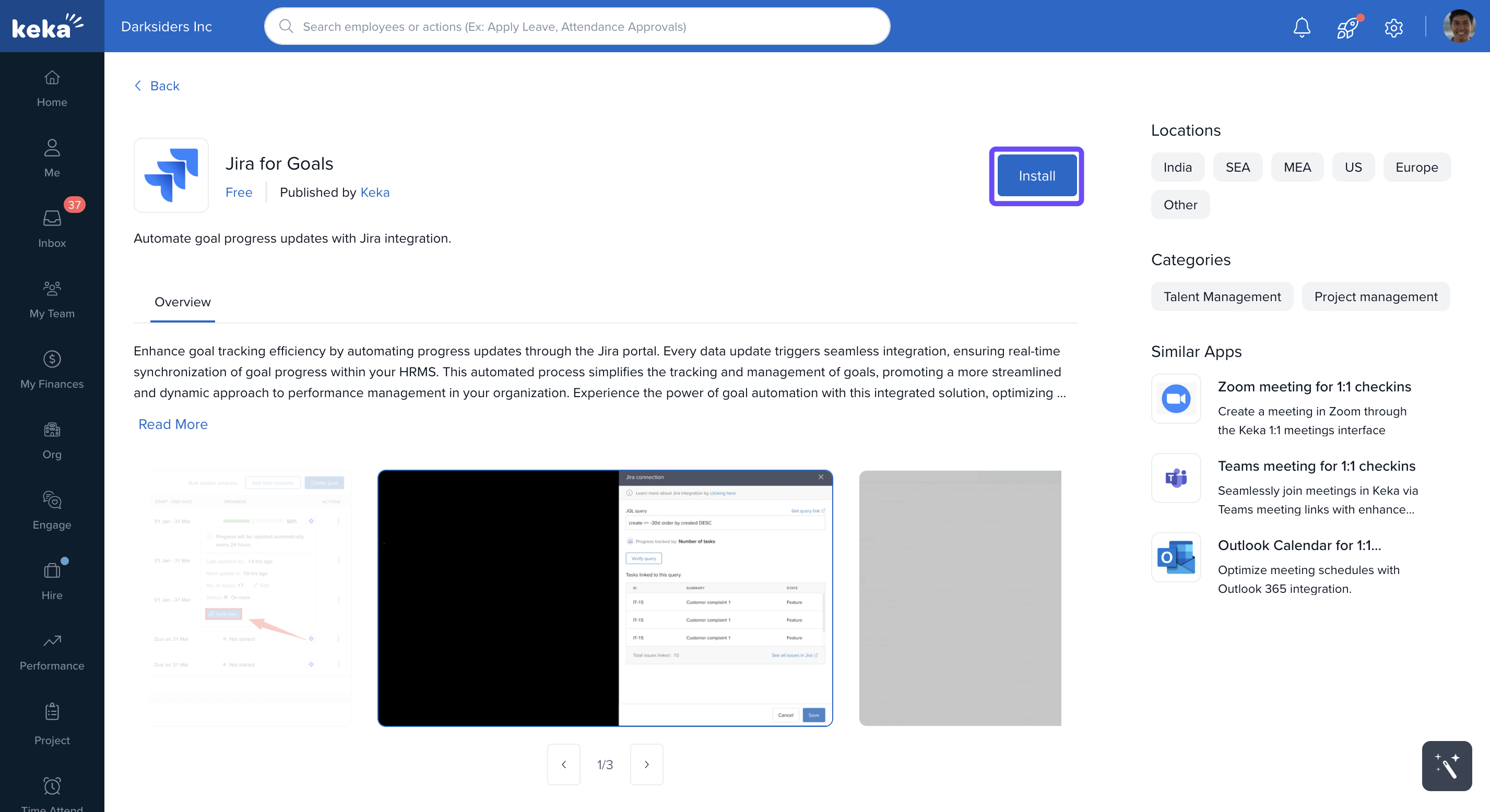Screen dimensions: 1490x812
Task: Open the Jira connection screenshot thumbnail
Action: [605, 598]
